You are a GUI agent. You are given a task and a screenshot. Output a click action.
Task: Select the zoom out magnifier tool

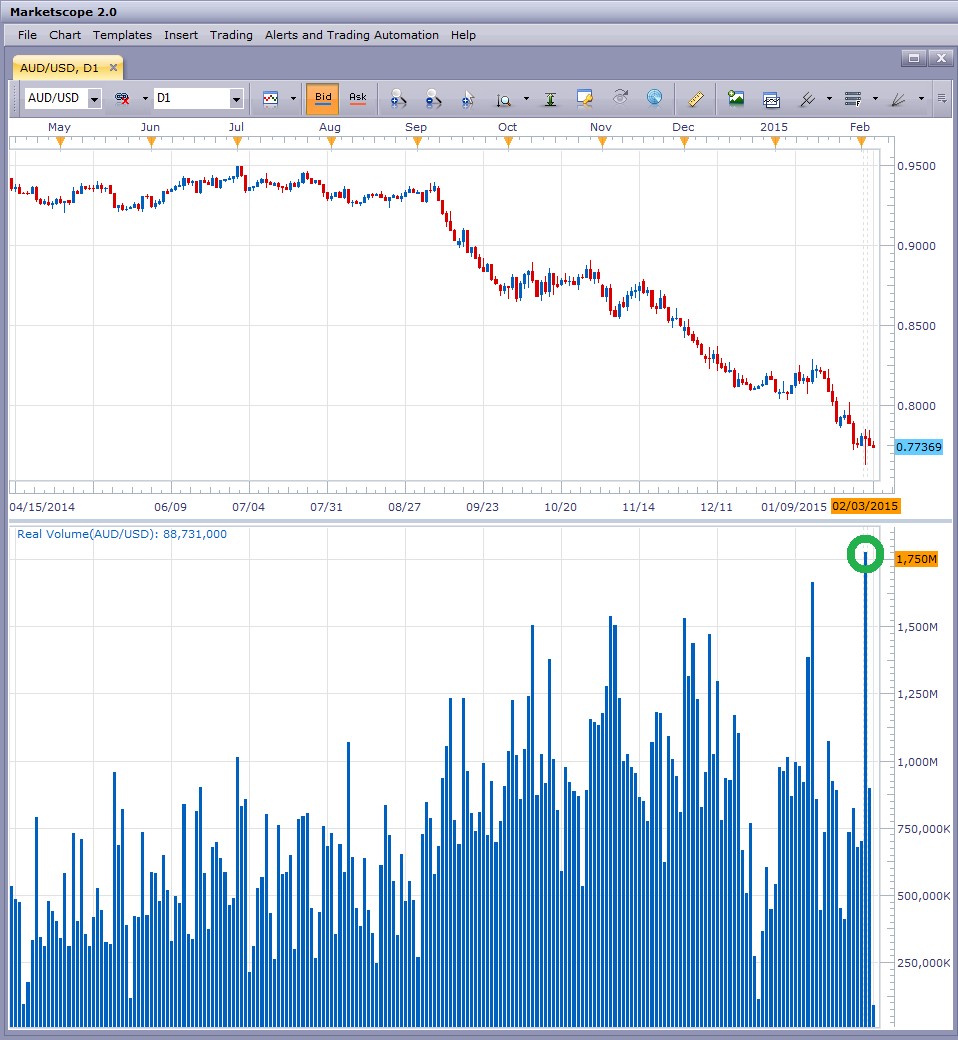[x=433, y=99]
